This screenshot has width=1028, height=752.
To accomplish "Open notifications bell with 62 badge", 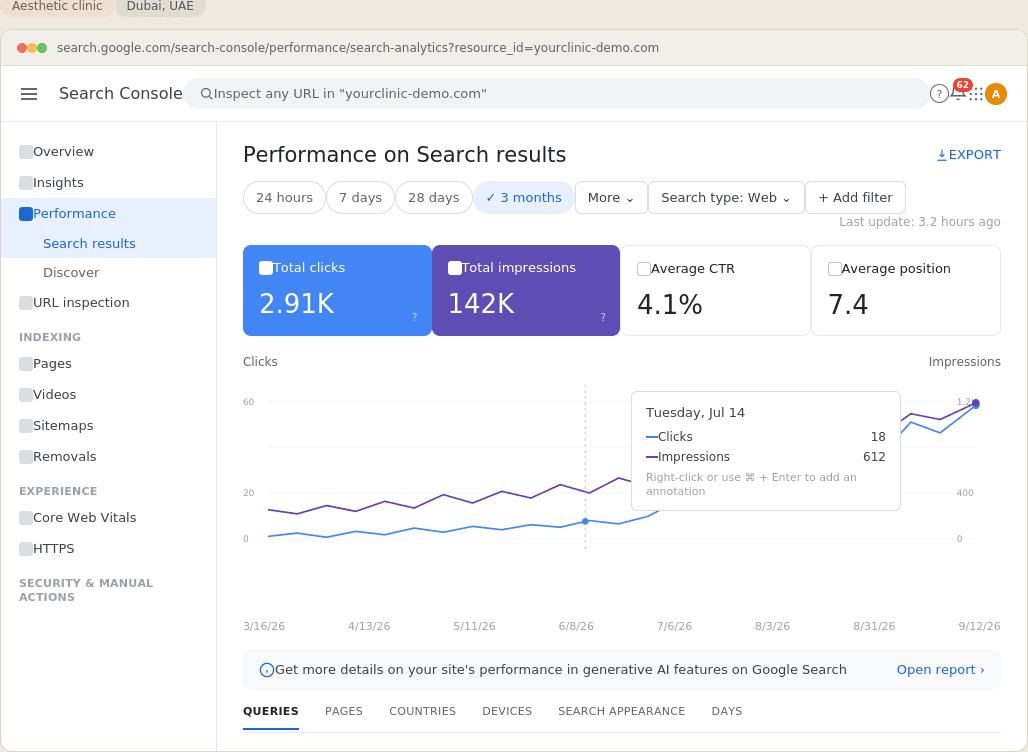I will pyautogui.click(x=959, y=92).
